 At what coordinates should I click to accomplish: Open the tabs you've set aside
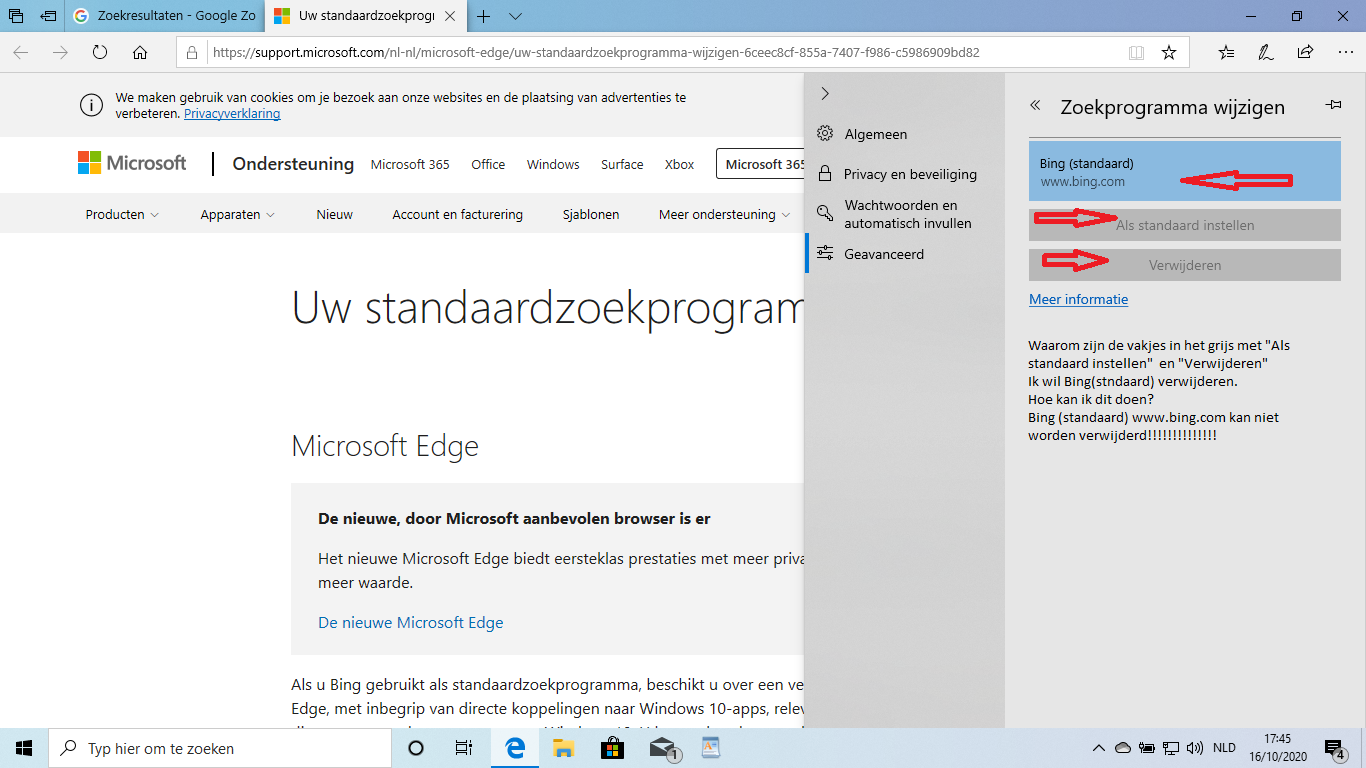[16, 16]
